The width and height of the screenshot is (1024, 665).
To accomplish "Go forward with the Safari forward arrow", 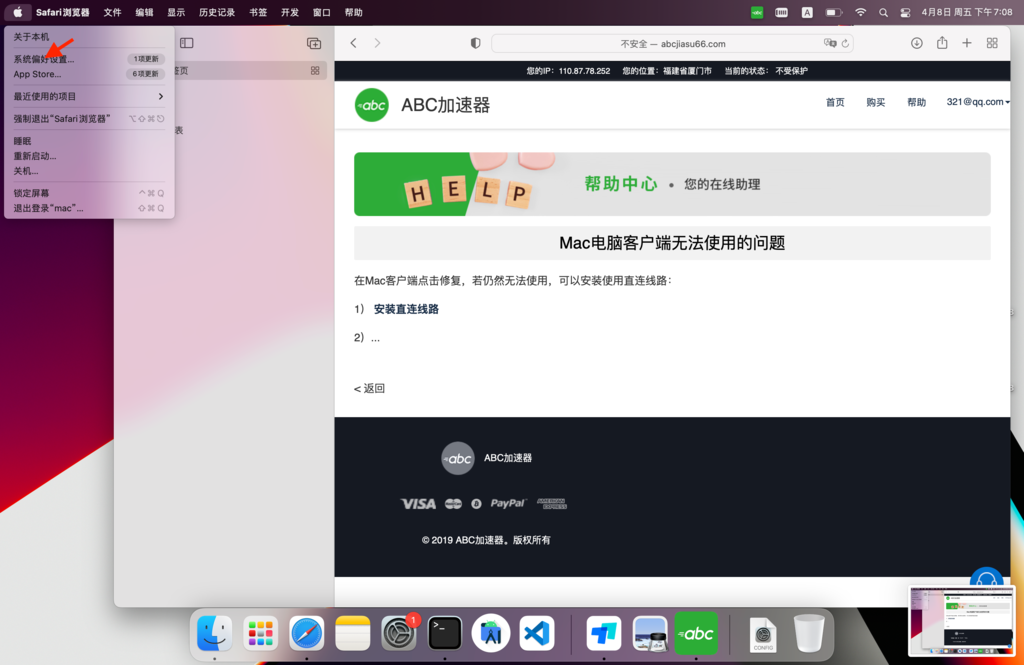I will click(x=377, y=43).
